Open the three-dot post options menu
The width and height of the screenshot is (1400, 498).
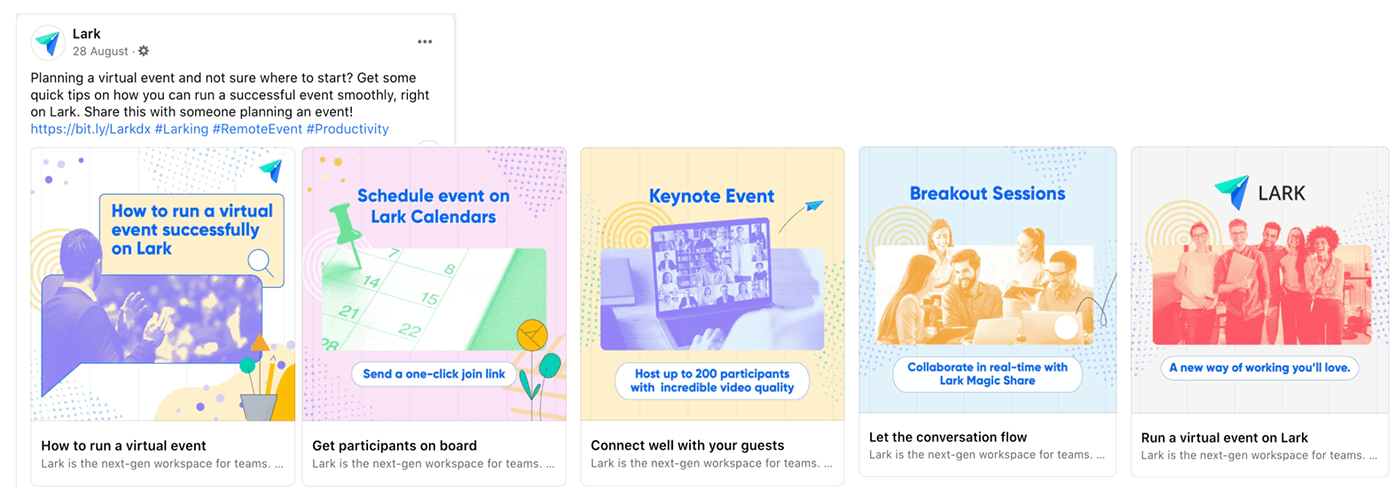[425, 42]
